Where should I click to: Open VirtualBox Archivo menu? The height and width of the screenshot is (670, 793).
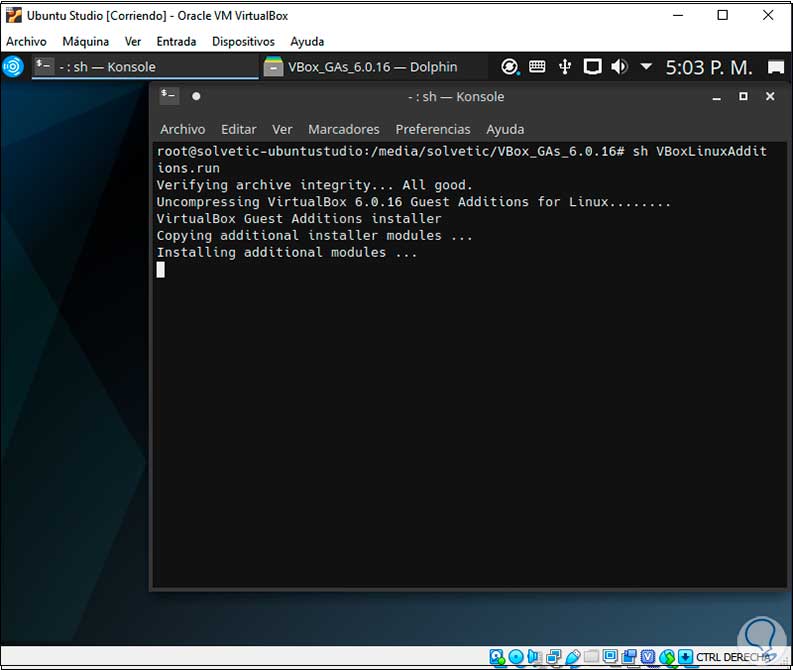click(x=26, y=41)
